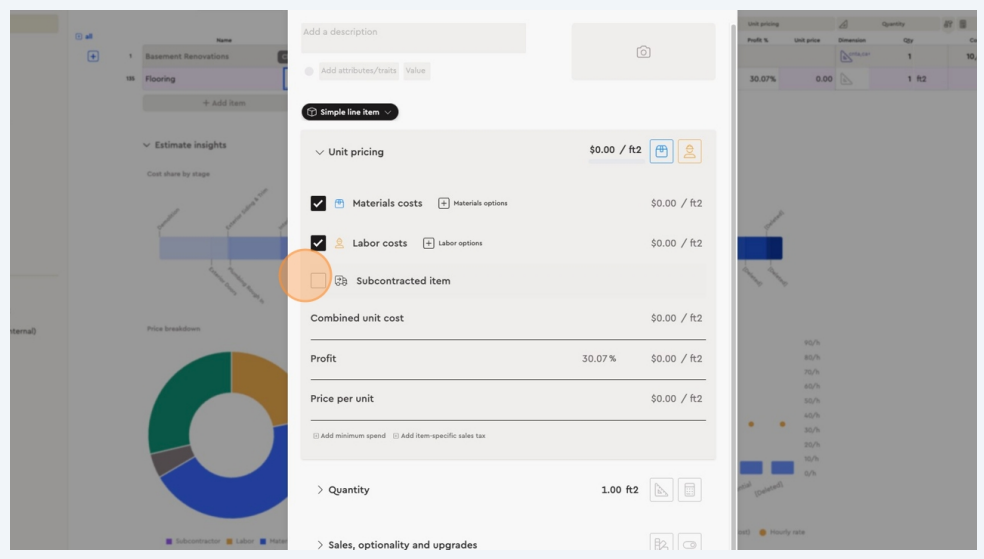Click the Add attributes/traits field
The height and width of the screenshot is (559, 984).
tap(358, 70)
